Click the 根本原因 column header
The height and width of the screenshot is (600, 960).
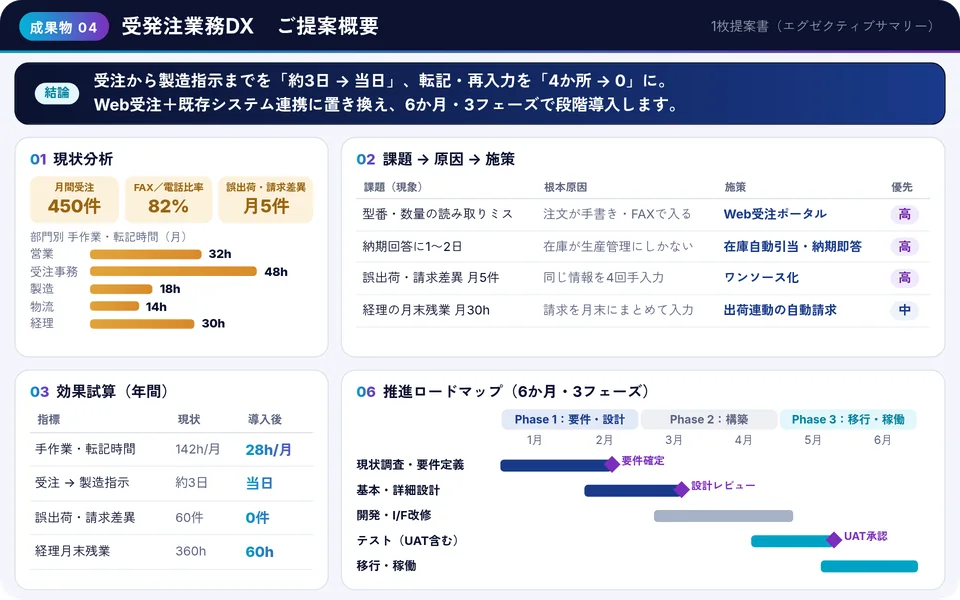[565, 187]
